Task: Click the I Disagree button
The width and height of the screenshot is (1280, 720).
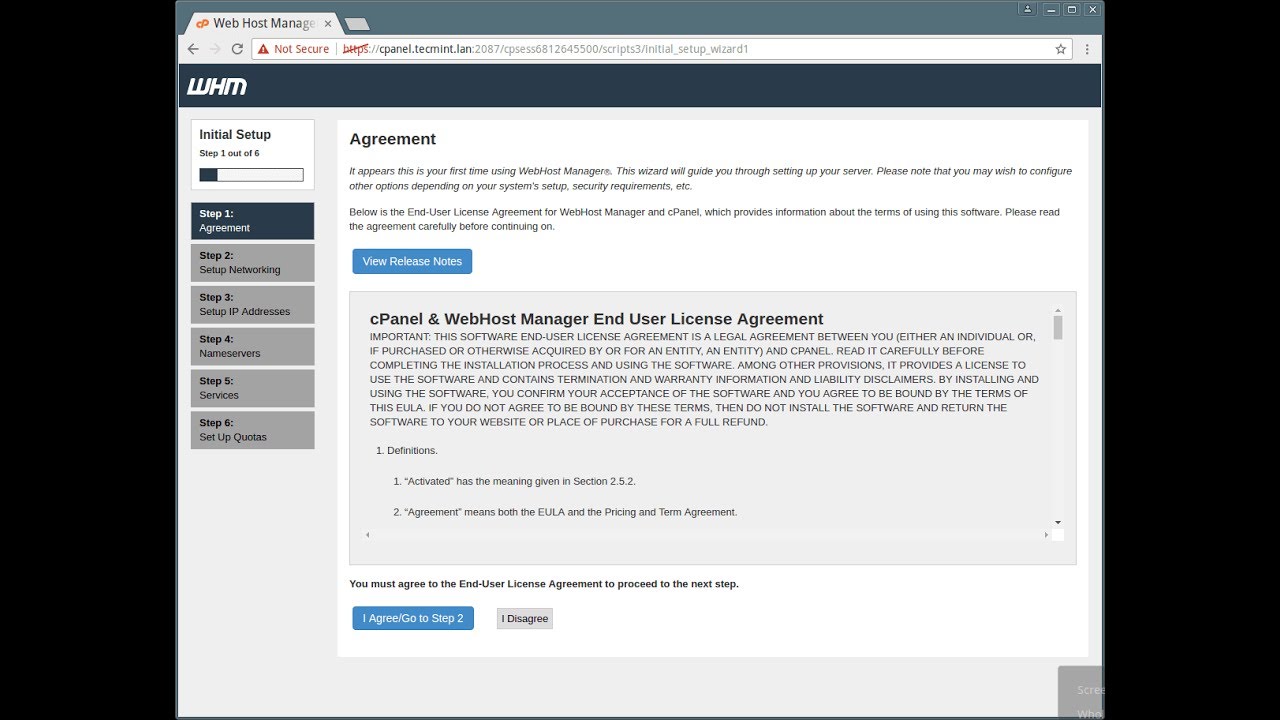Action: pyautogui.click(x=525, y=618)
